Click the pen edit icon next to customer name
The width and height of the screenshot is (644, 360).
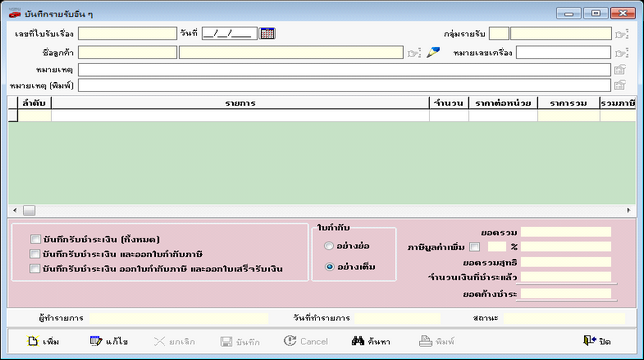point(433,52)
